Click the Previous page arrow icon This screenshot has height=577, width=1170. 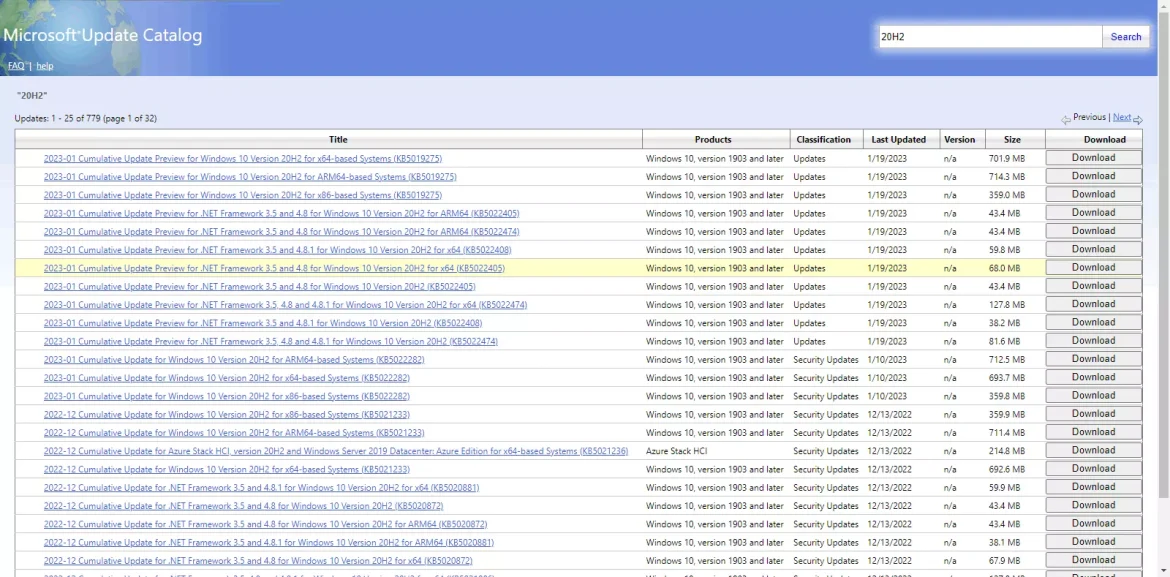(1066, 119)
